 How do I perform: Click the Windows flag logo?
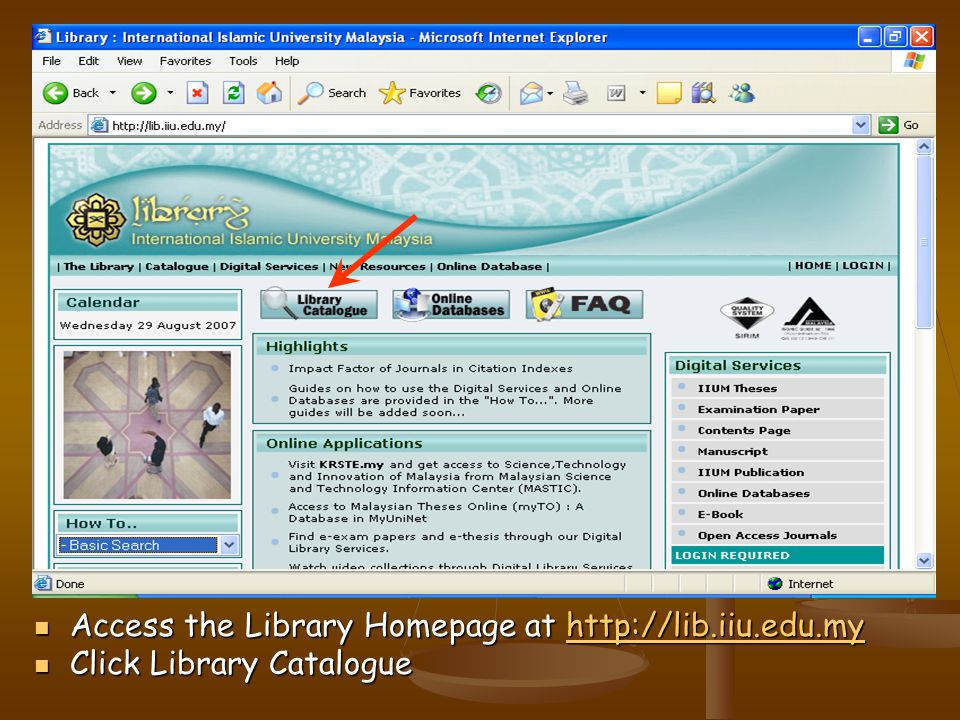click(915, 61)
